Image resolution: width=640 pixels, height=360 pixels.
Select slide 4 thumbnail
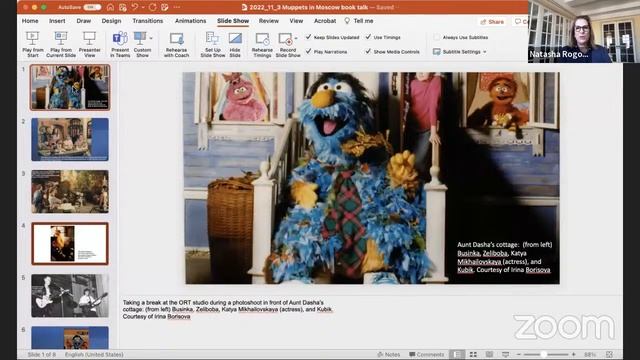click(x=70, y=243)
